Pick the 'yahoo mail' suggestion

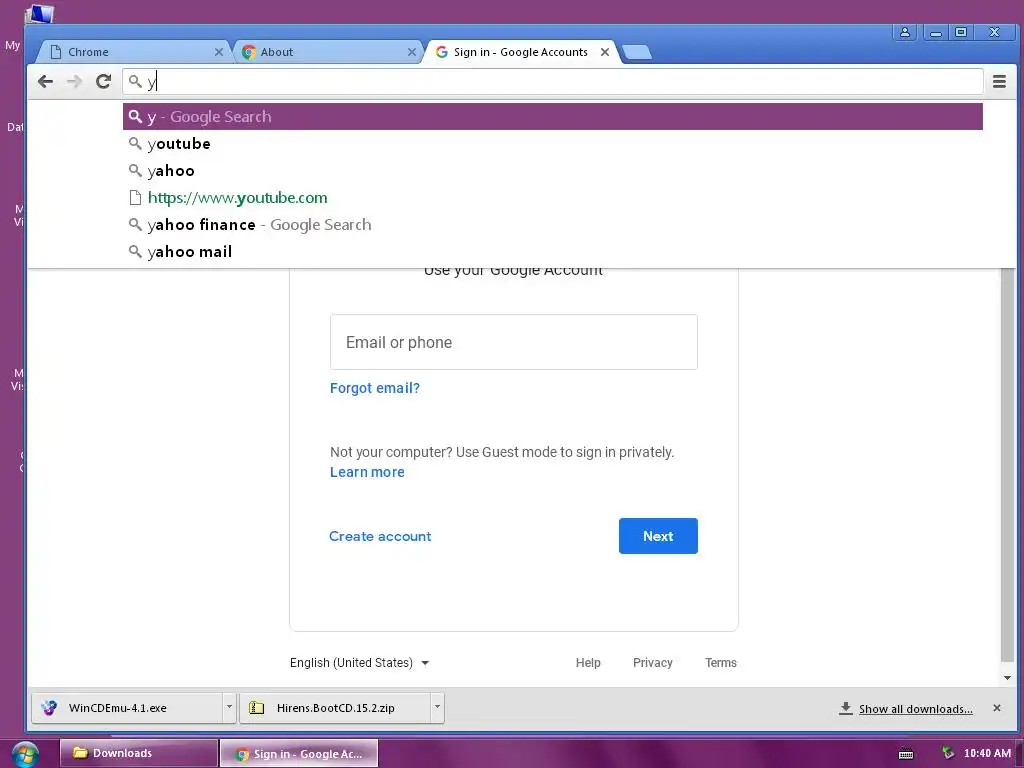[552, 251]
